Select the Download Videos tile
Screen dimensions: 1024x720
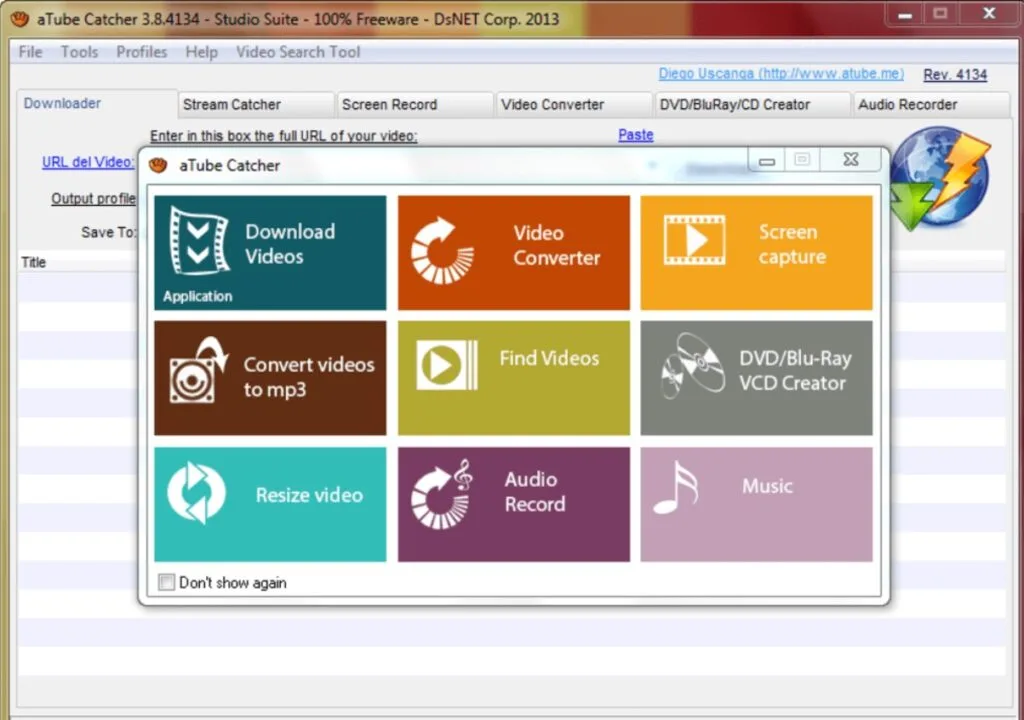(x=270, y=250)
